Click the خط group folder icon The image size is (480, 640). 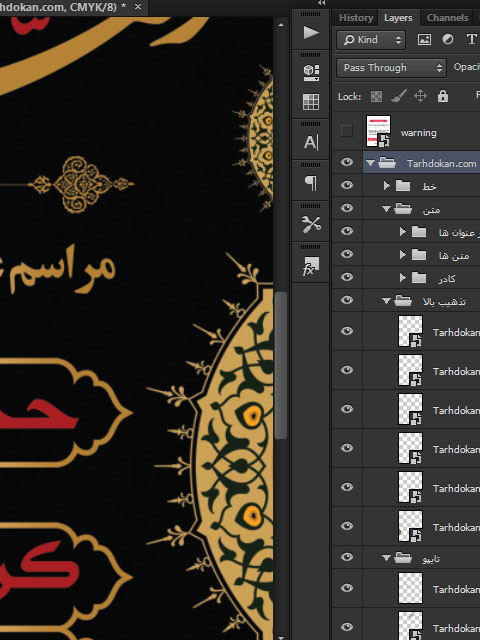pos(403,186)
